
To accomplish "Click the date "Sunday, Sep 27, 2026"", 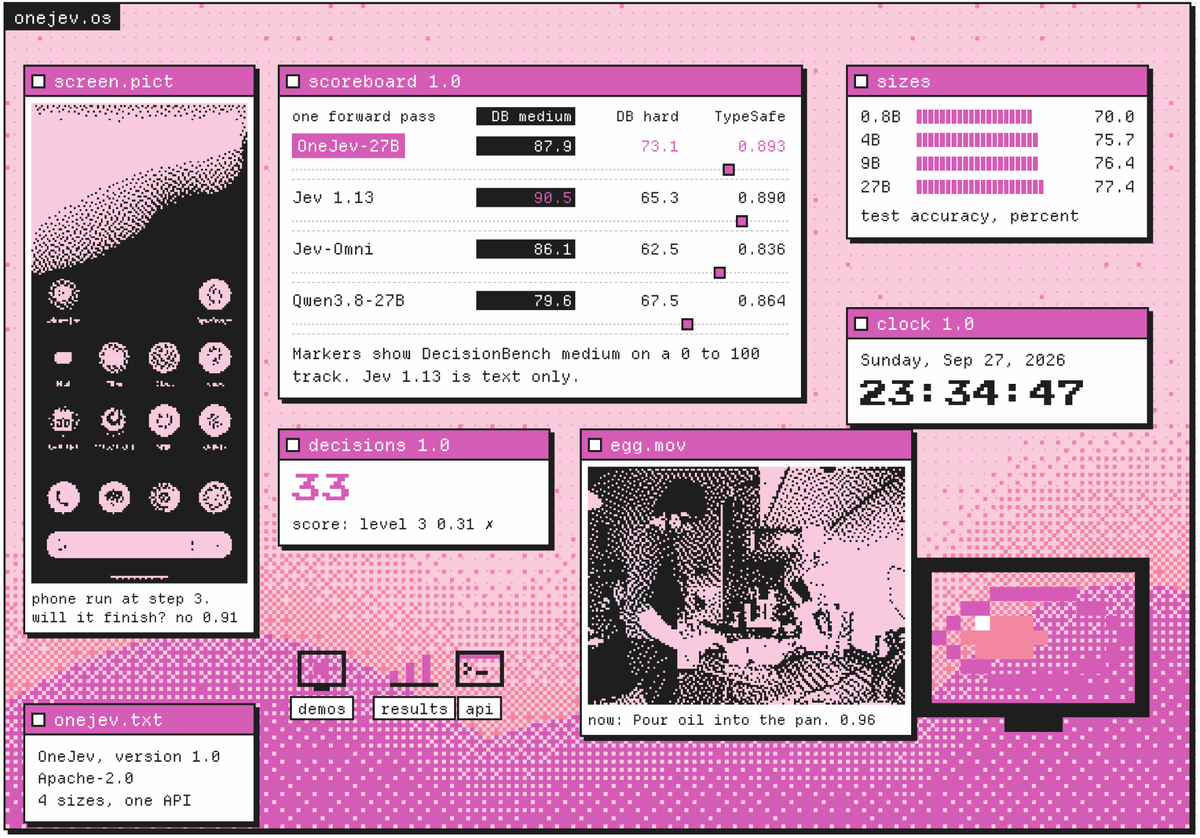I will (963, 360).
